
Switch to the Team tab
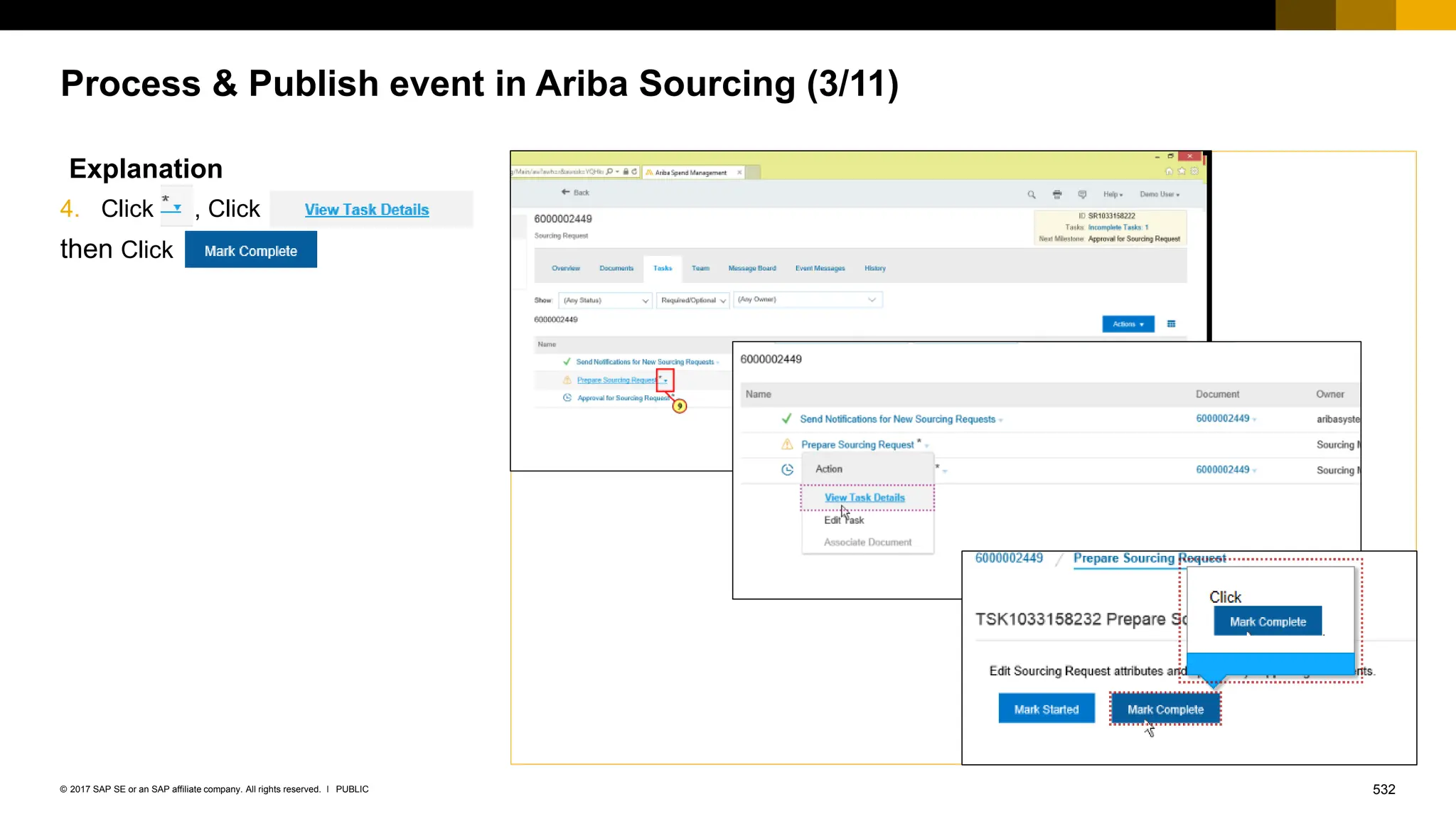700,268
